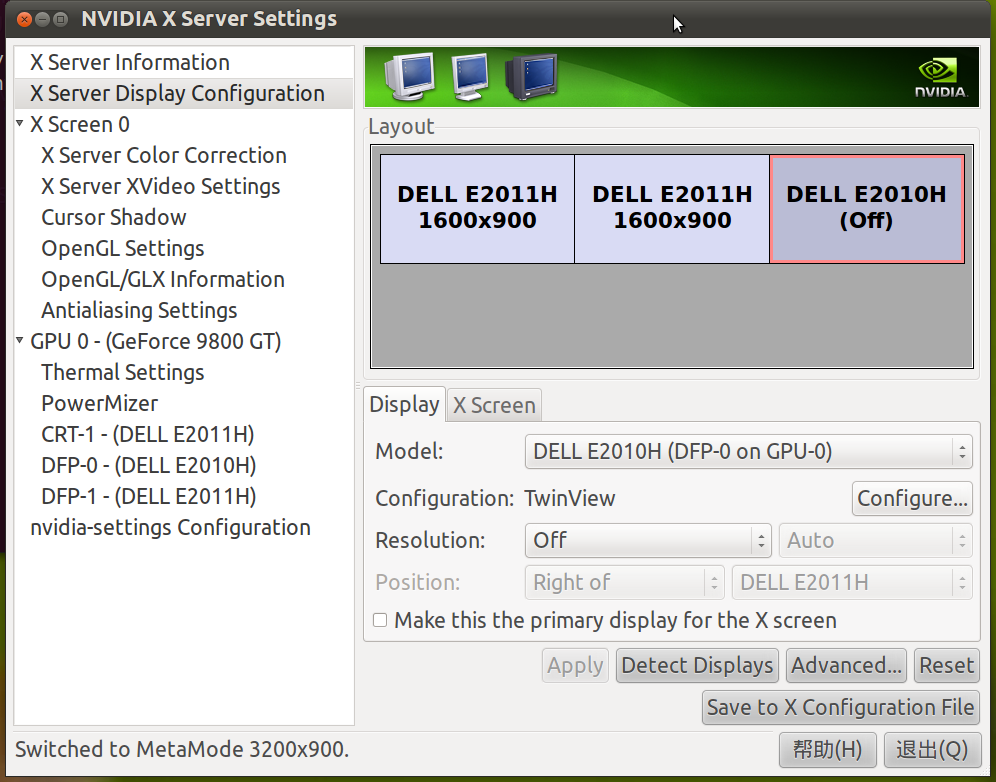Screen dimensions: 996x782
Task: Click the NVIDIA logo in banner
Action: click(941, 78)
